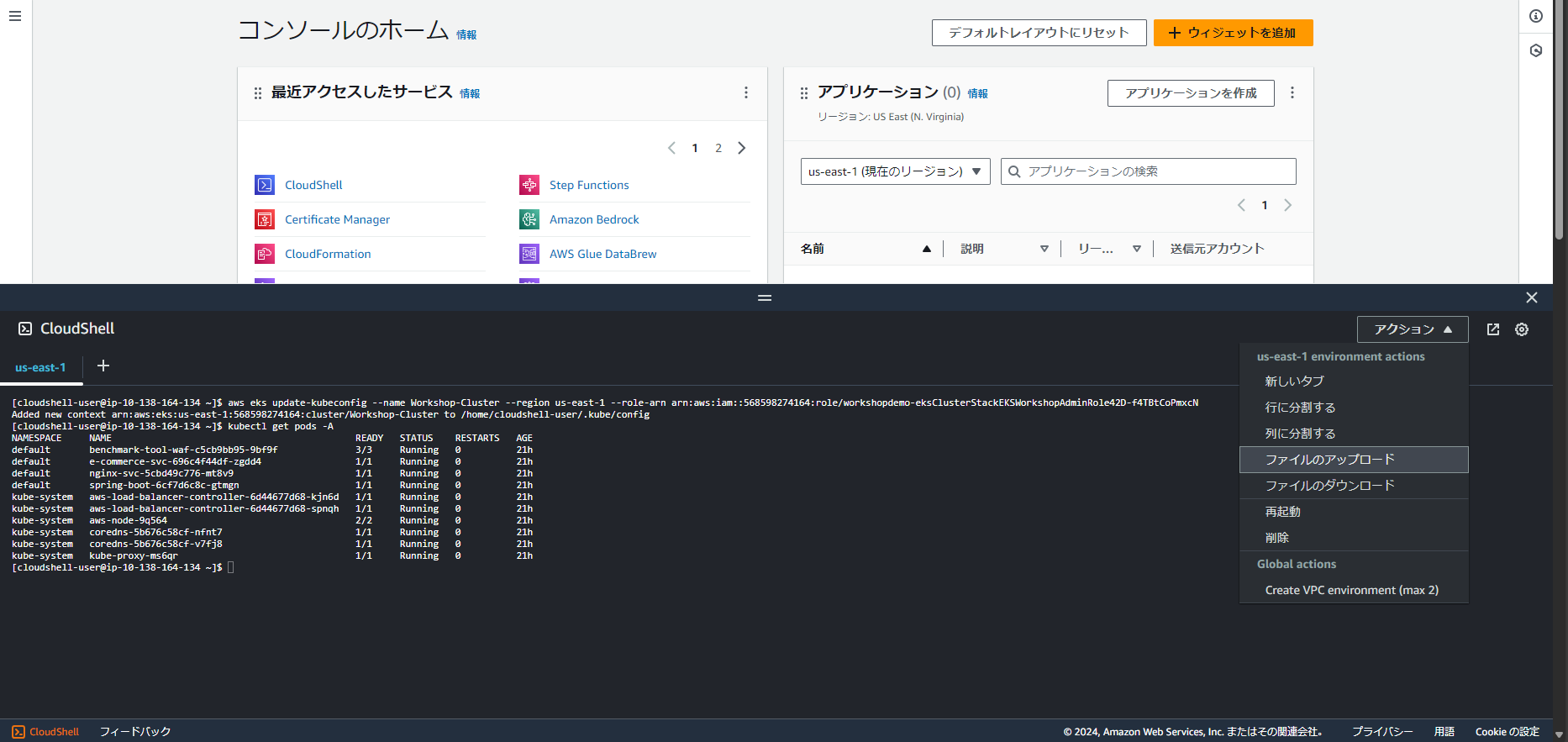The width and height of the screenshot is (1568, 742).
Task: Go to next page of applications list
Action: 1288,205
